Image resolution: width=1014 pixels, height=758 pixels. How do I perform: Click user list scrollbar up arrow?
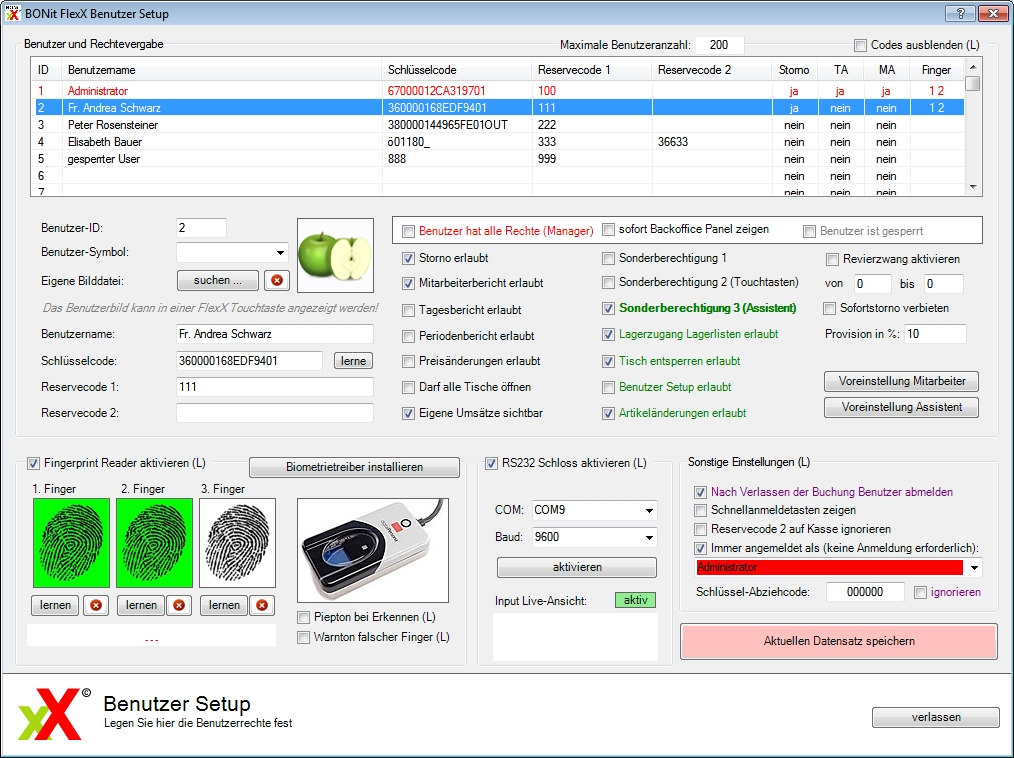[973, 67]
